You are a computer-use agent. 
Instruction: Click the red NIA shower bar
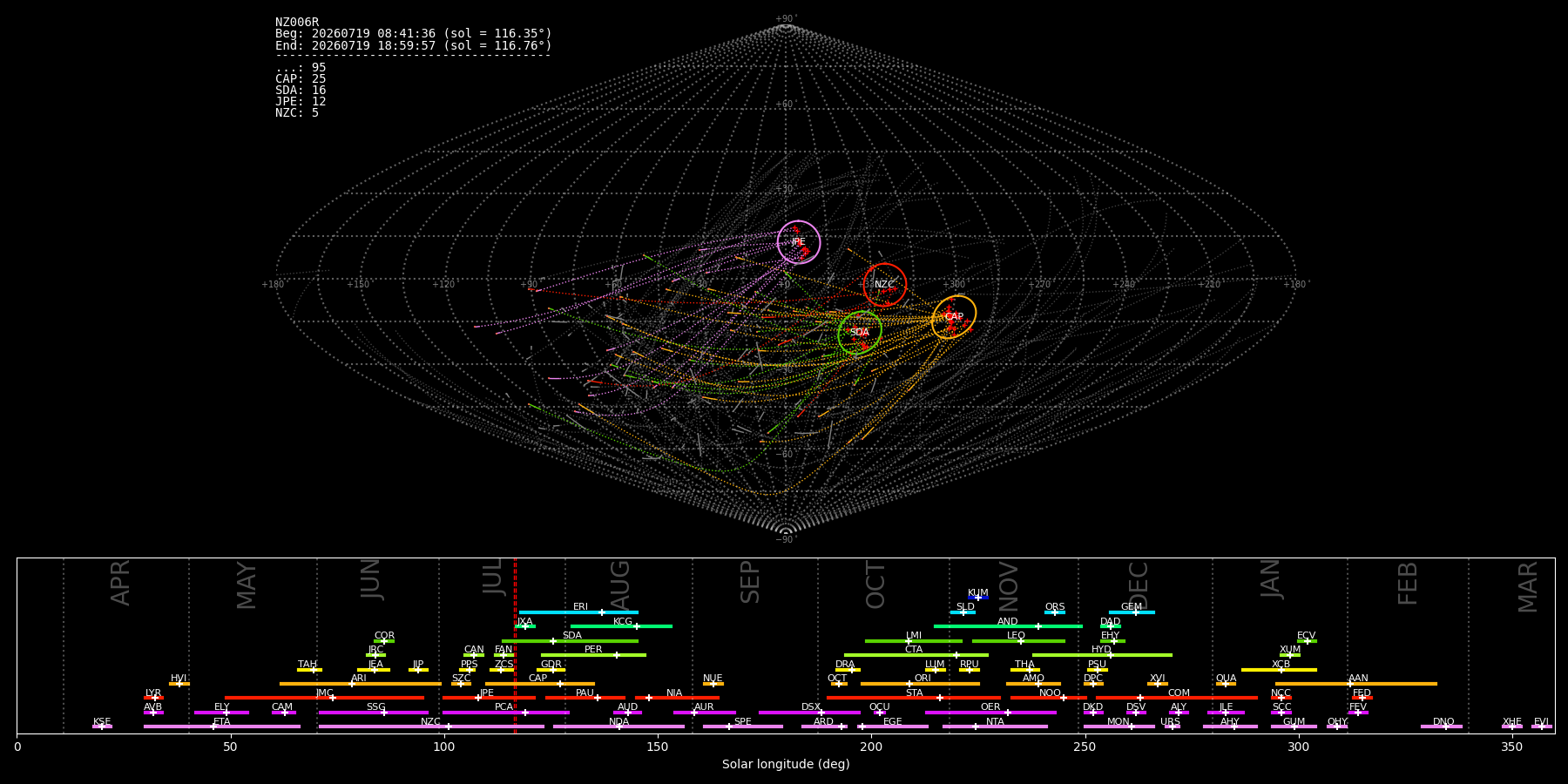click(x=677, y=698)
